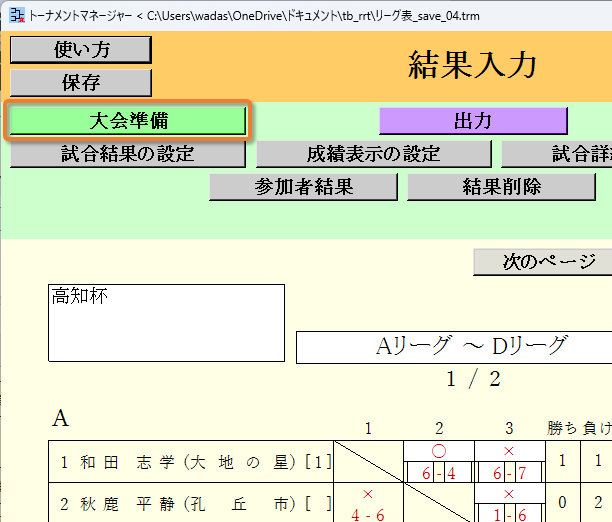Click the Aリーグ ～ Dリーグ title box
The width and height of the screenshot is (612, 522).
coord(454,347)
